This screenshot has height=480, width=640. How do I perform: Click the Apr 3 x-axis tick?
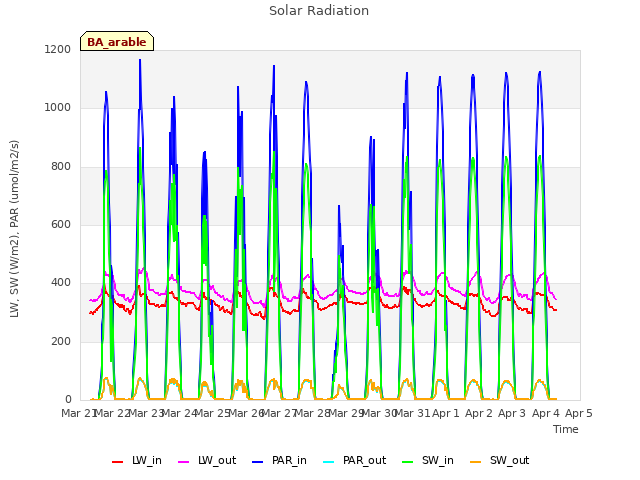point(512,413)
